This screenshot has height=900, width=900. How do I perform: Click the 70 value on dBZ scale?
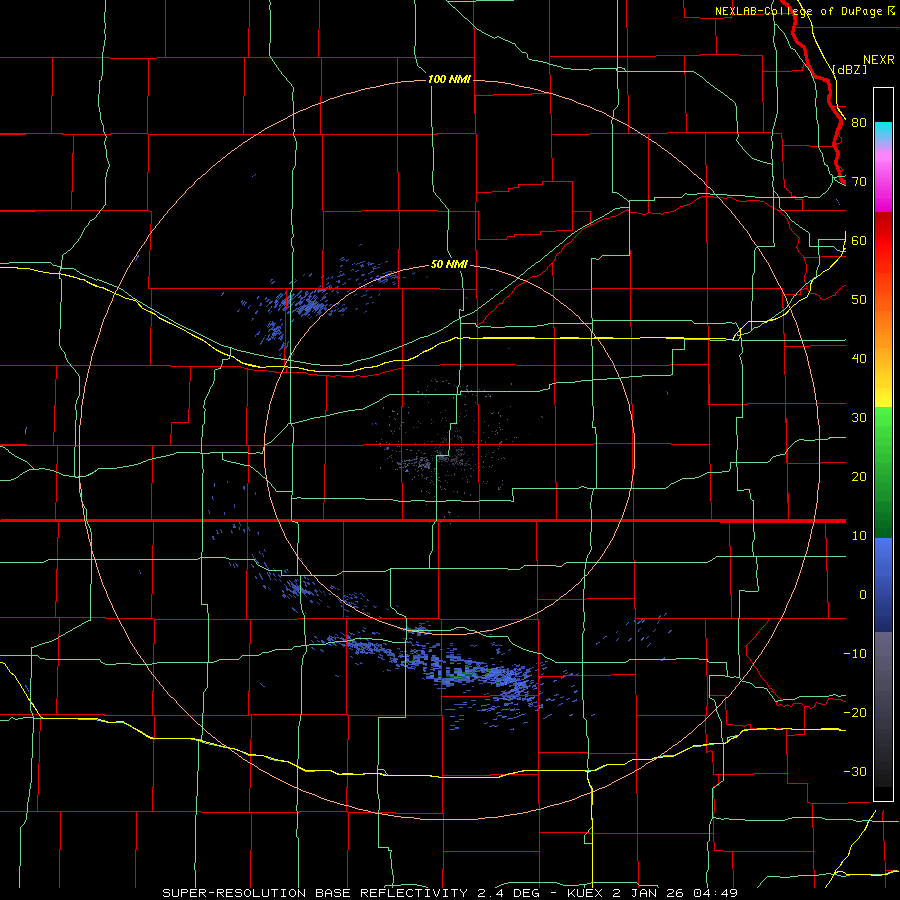(859, 182)
